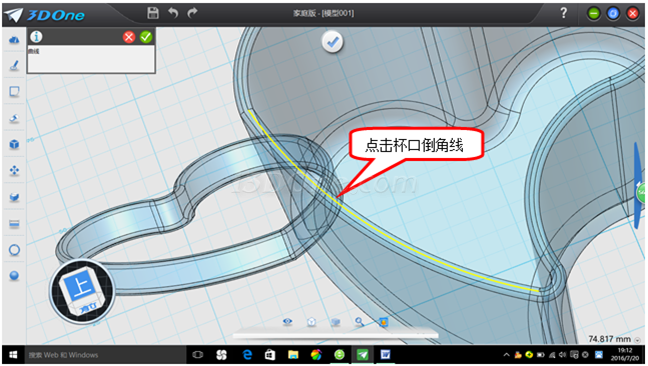Confirm with green checkmark in dialog
The height and width of the screenshot is (366, 648).
(146, 37)
